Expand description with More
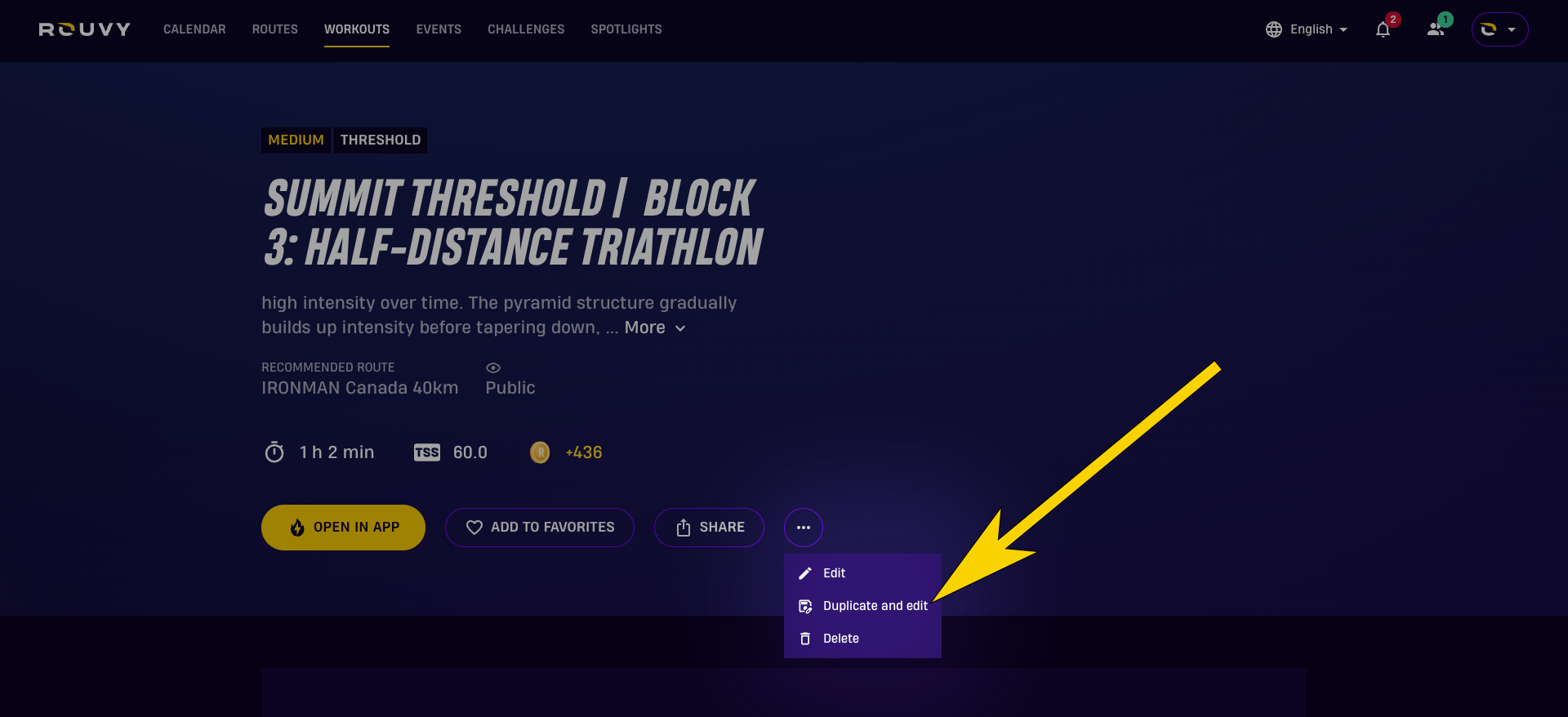 [655, 327]
